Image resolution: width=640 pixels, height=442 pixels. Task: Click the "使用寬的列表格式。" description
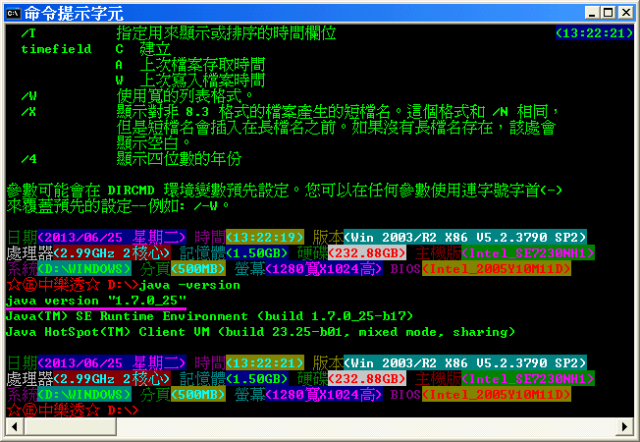tap(186, 96)
